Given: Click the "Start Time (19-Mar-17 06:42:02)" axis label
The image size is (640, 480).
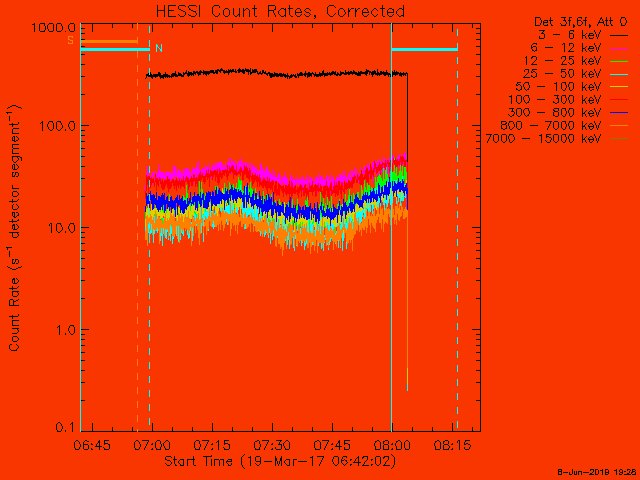Looking at the screenshot, I should click(x=280, y=462).
